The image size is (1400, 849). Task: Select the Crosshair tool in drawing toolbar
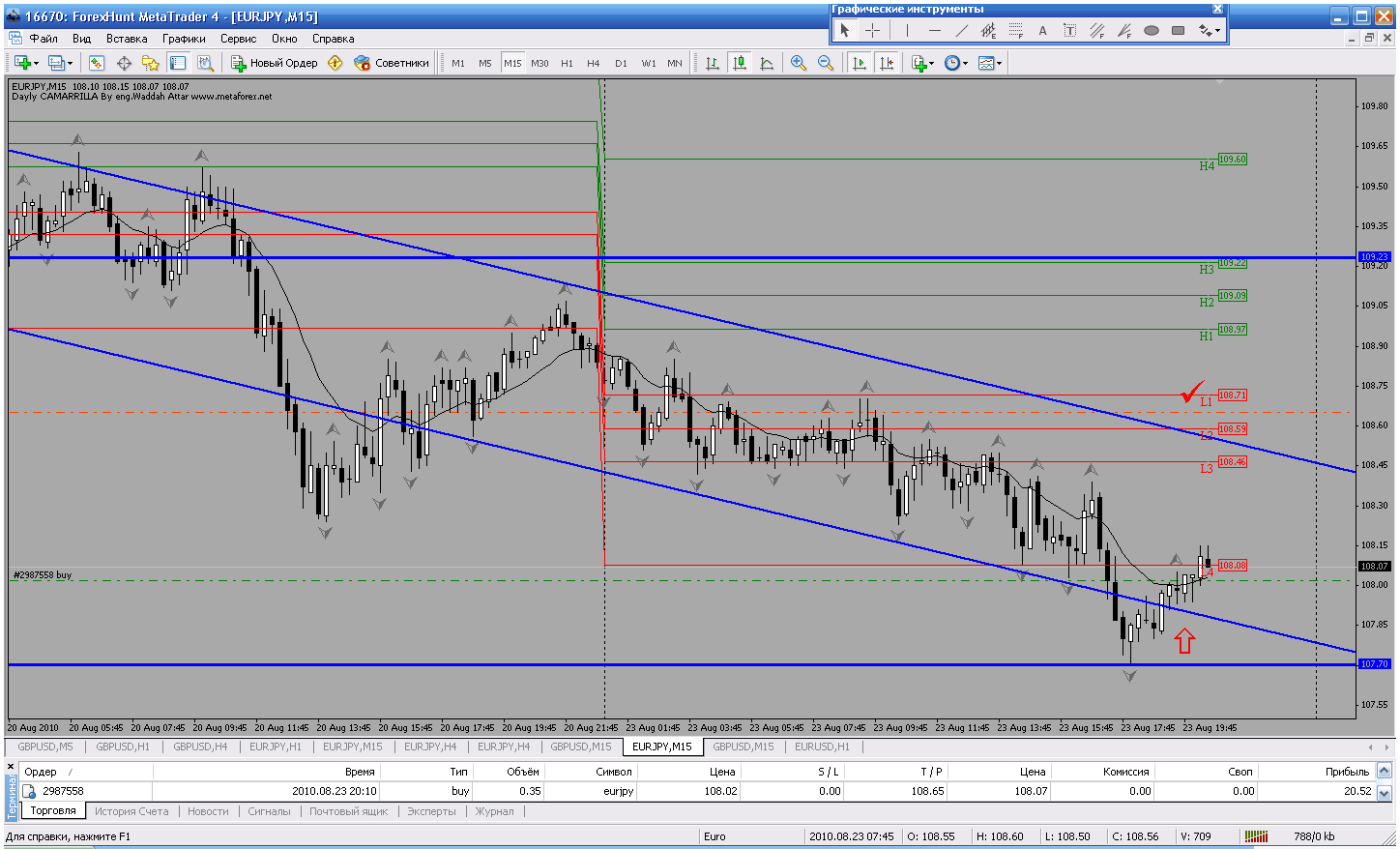click(872, 31)
